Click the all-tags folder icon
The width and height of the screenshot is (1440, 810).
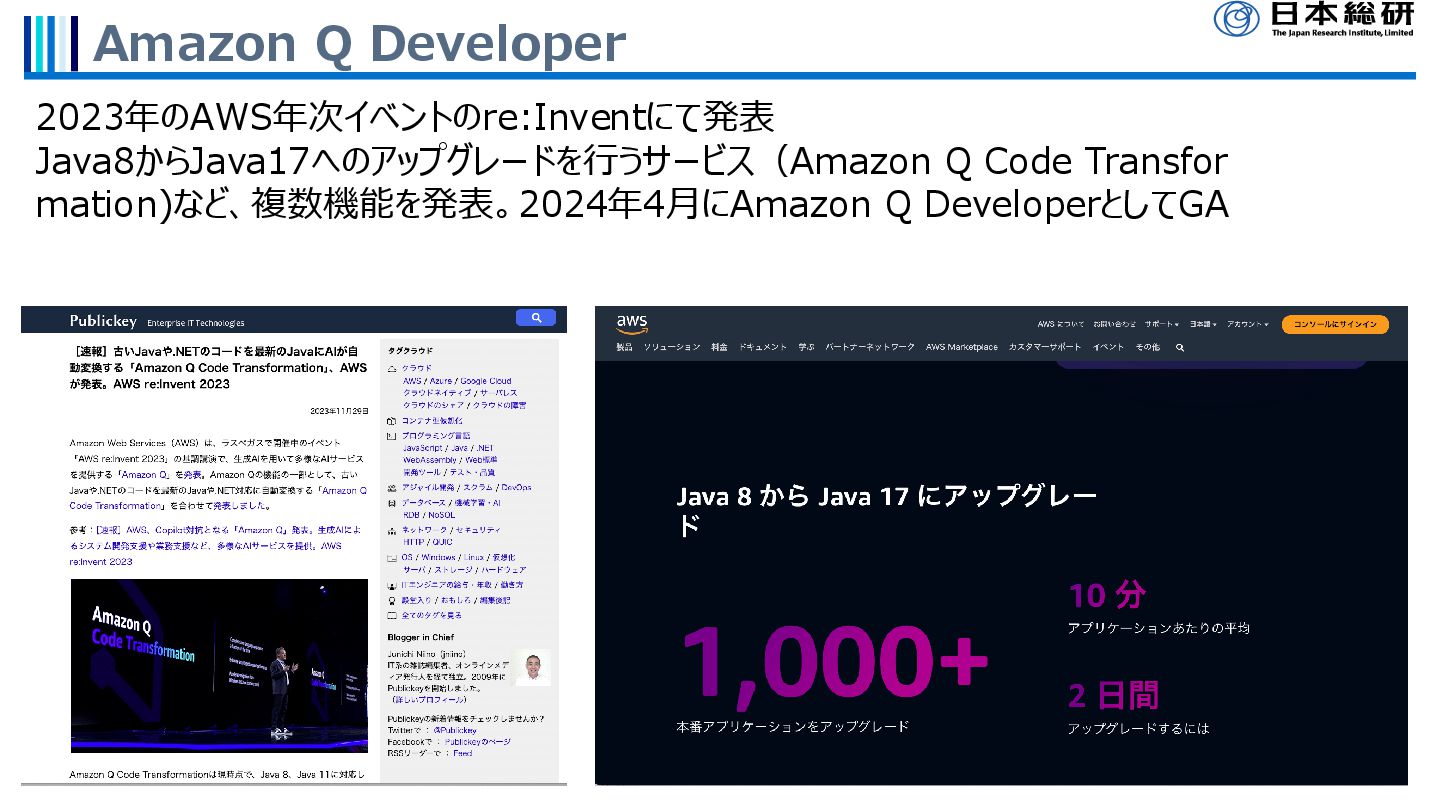[x=392, y=615]
